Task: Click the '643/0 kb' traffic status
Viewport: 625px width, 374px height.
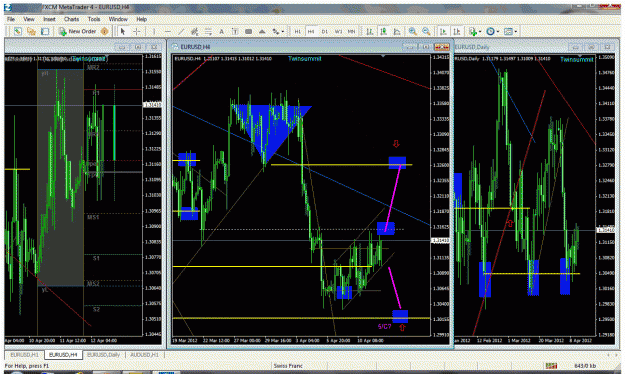Action: point(585,366)
